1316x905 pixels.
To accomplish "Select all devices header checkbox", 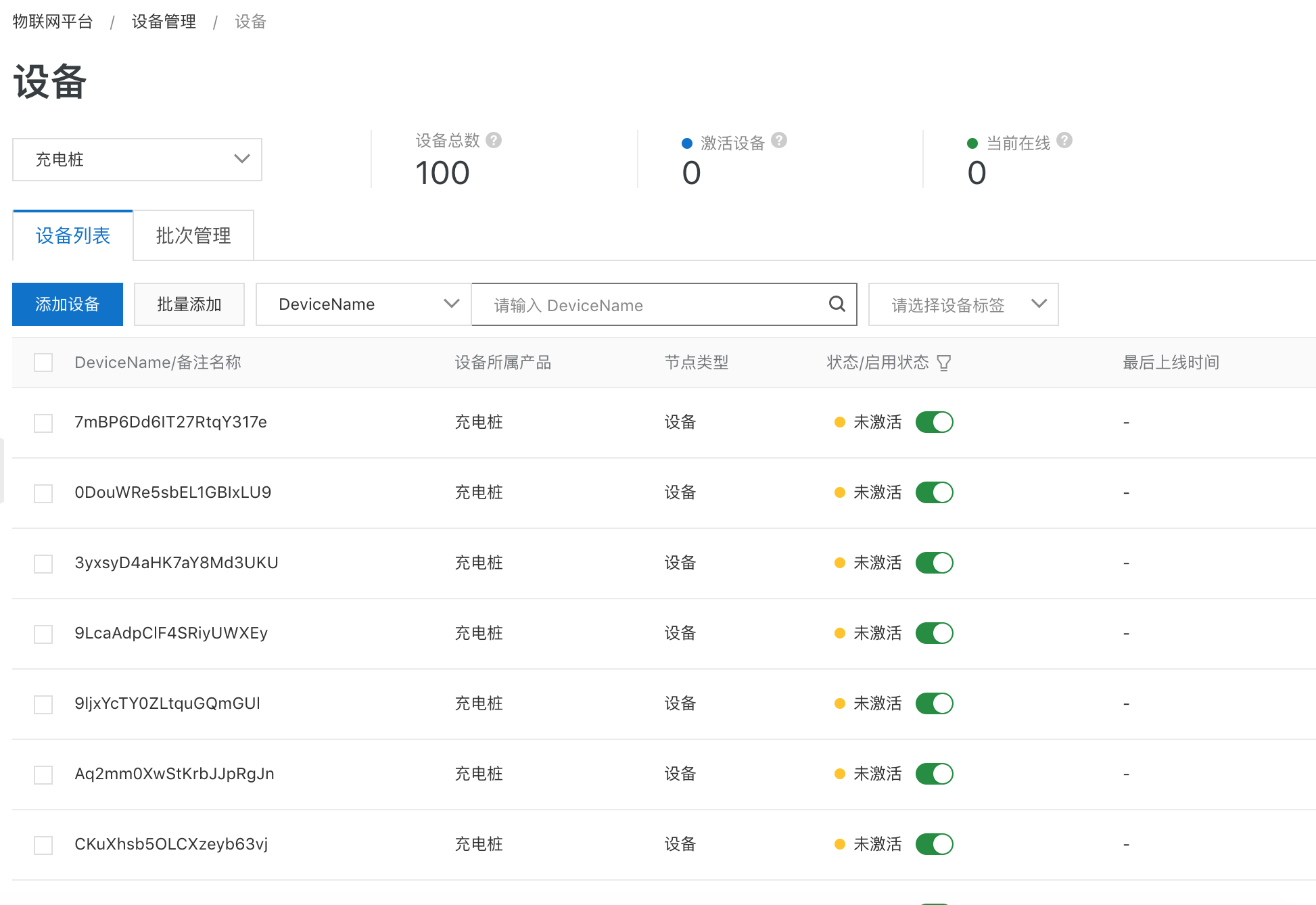I will [x=43, y=363].
